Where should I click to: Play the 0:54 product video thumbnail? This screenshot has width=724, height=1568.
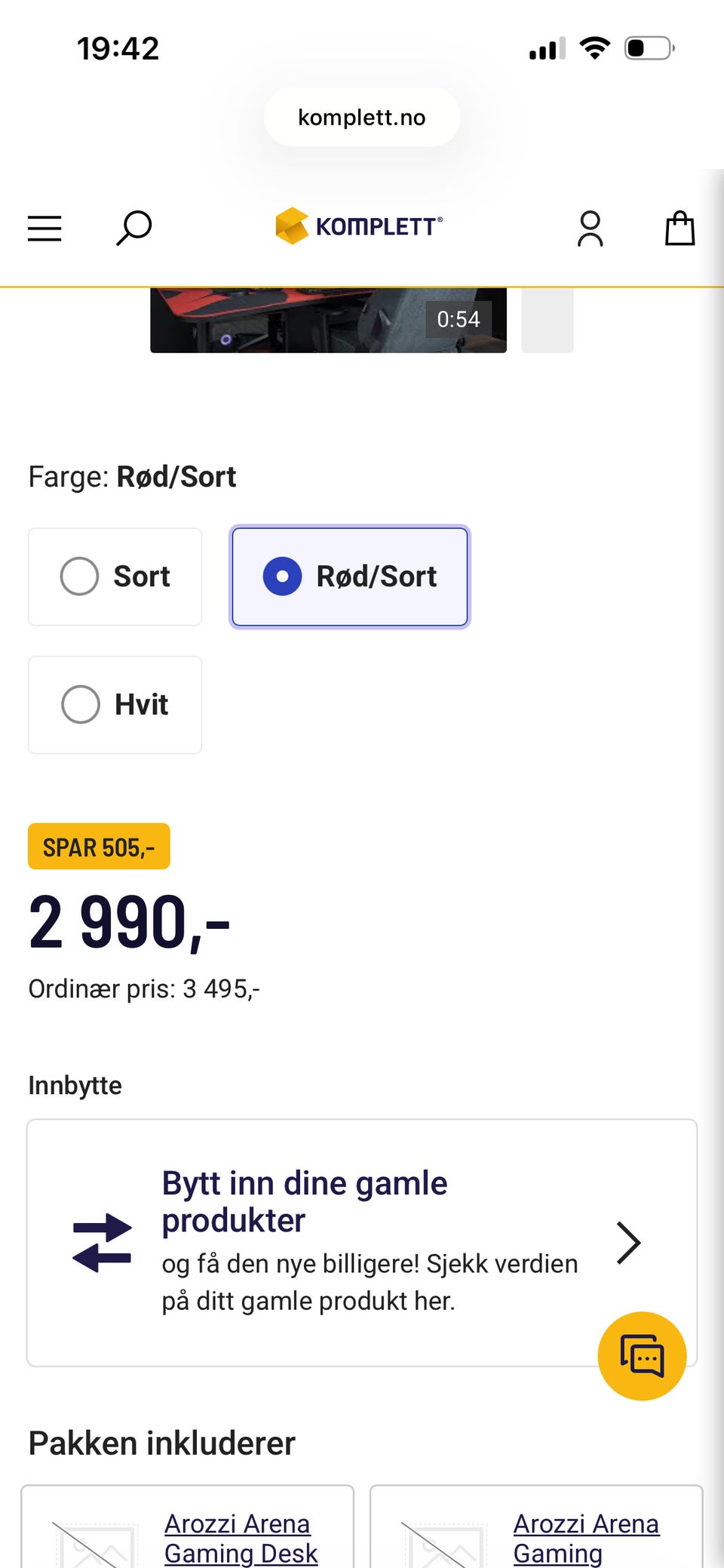point(328,320)
